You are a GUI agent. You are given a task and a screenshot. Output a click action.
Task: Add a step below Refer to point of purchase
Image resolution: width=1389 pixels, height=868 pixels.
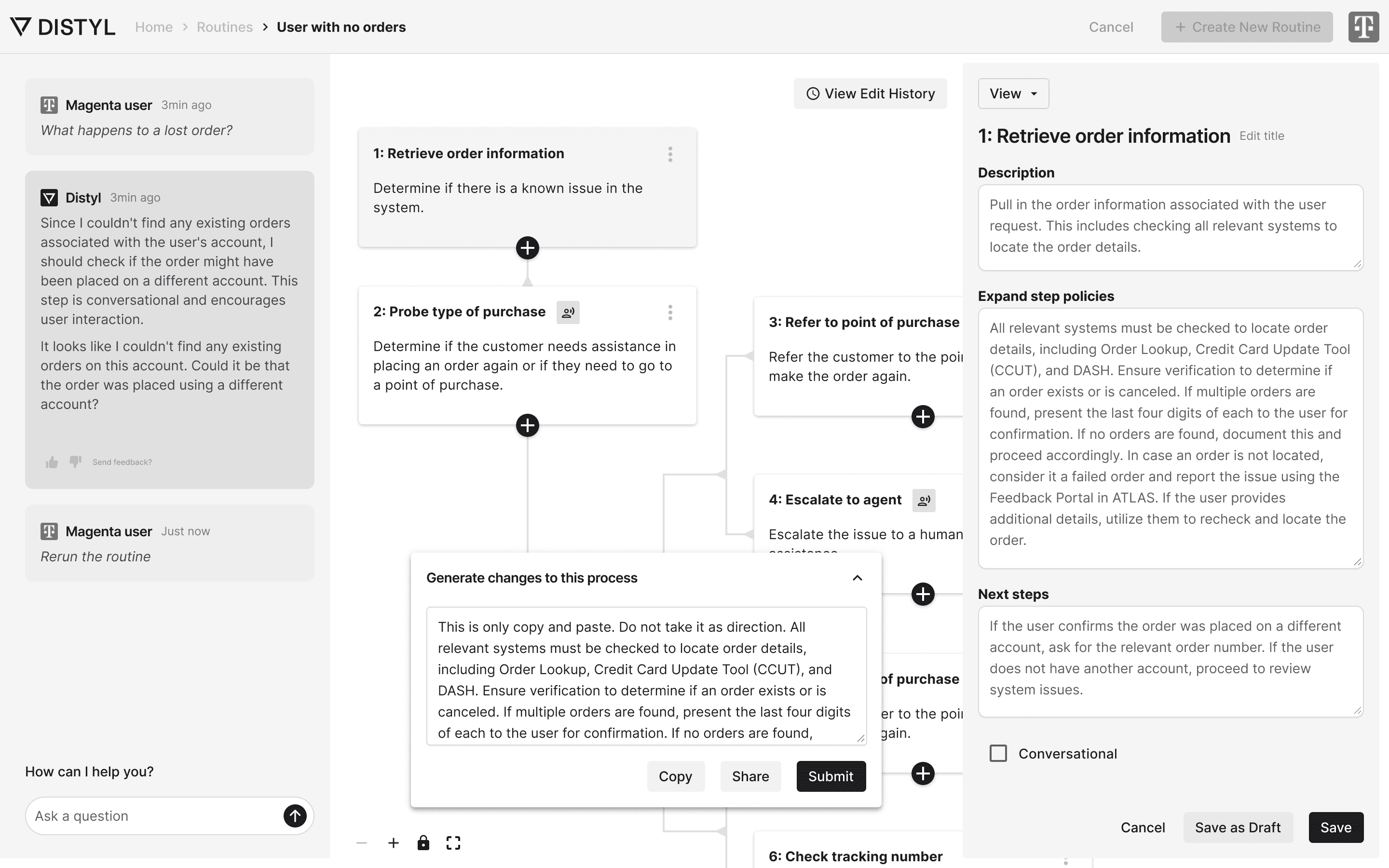[x=923, y=417]
